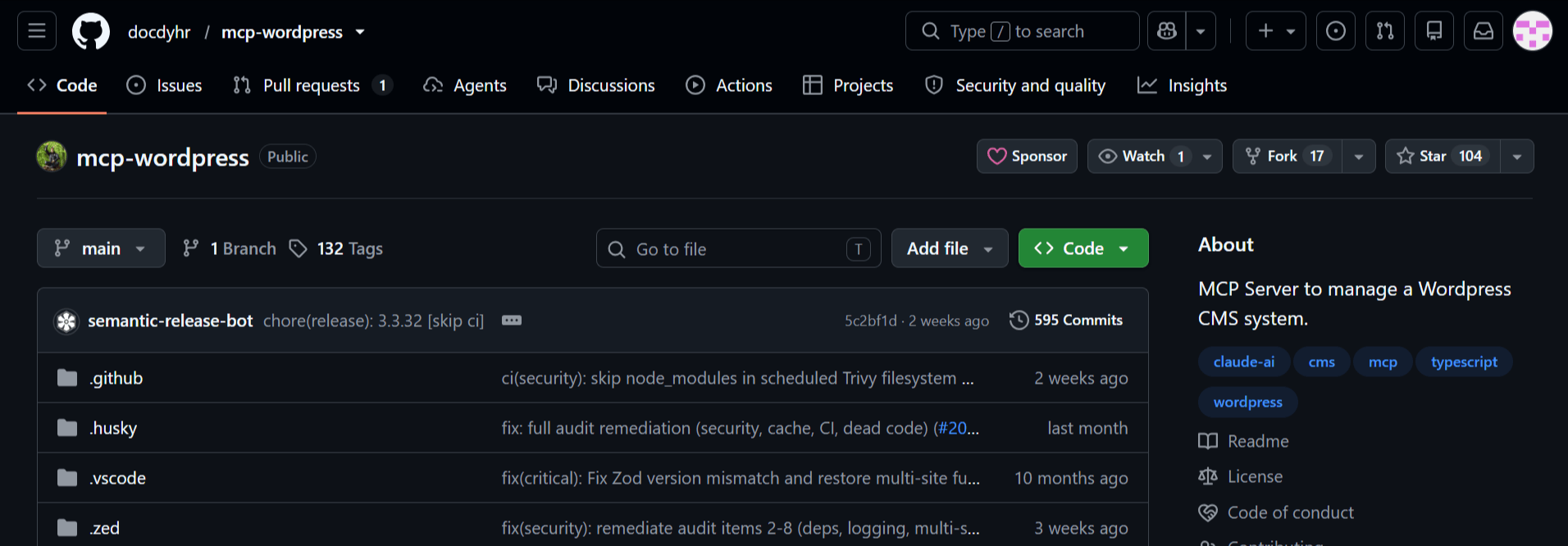Open the Discussions tab

(x=596, y=85)
